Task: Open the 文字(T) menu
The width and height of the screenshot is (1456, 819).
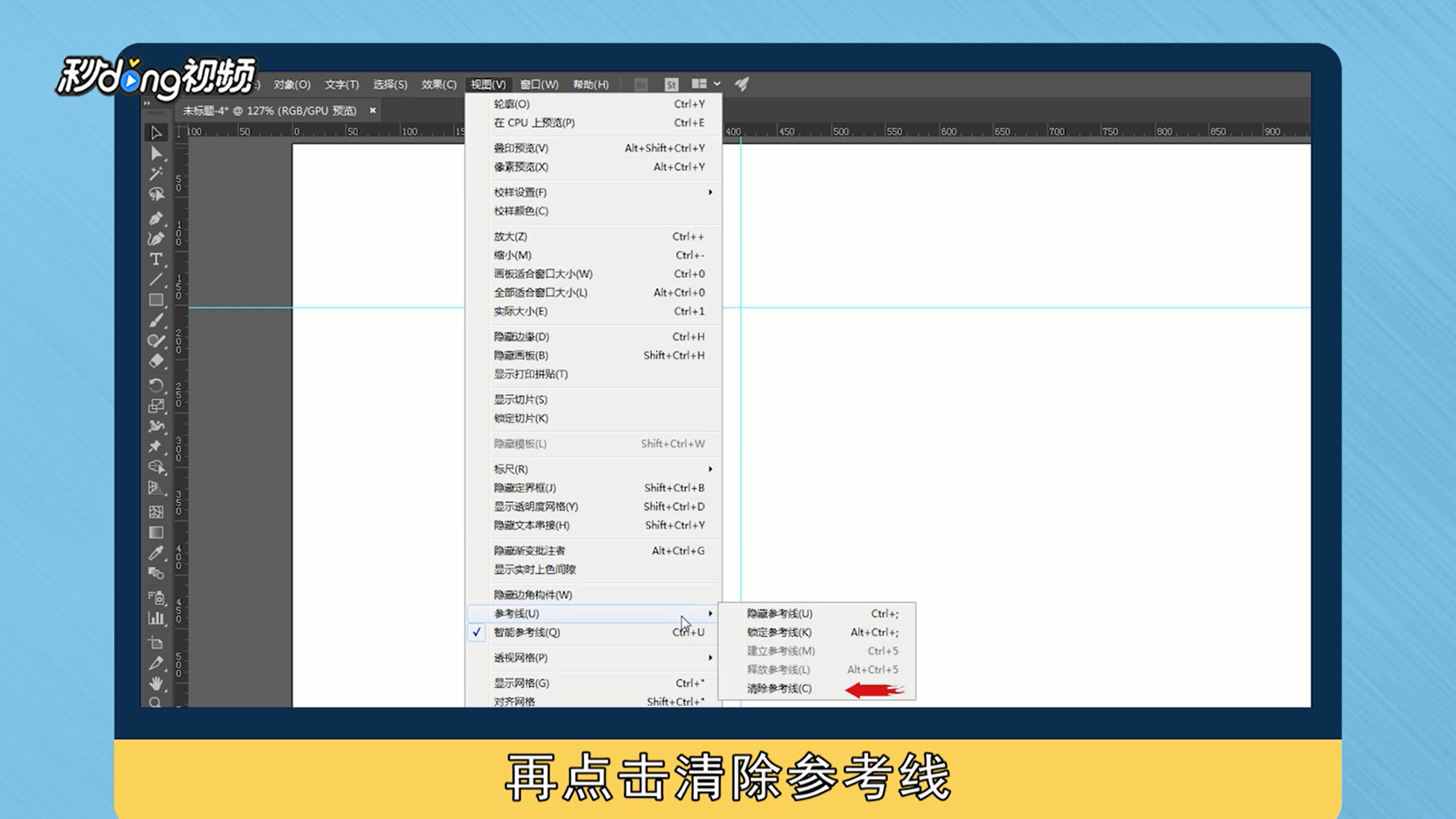Action: 341,84
